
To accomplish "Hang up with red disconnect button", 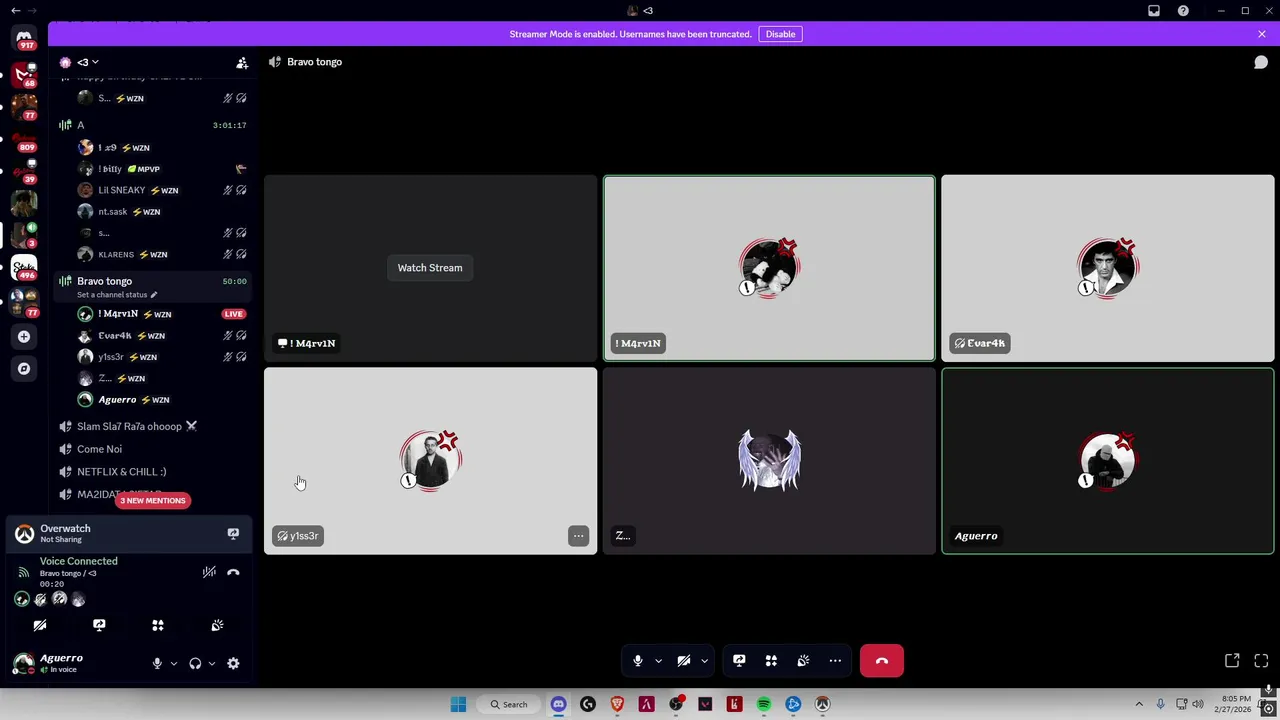I will coord(882,661).
